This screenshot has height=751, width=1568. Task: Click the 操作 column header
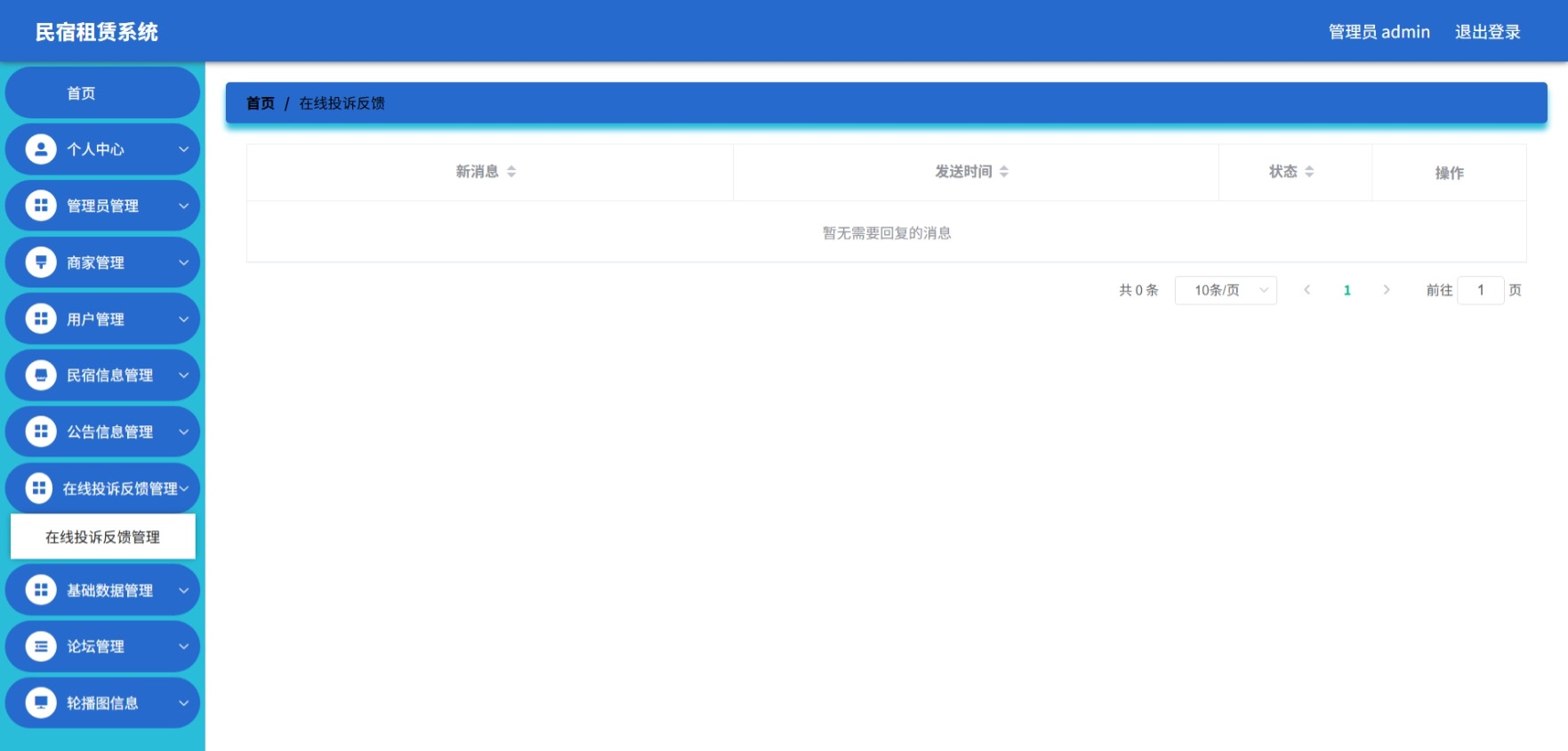1449,173
